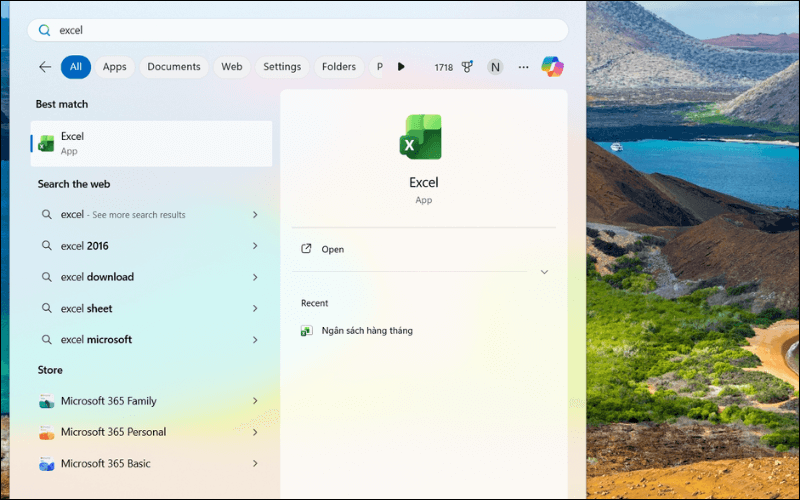Click the search magnifier icon in search box
The image size is (800, 500).
pos(44,30)
